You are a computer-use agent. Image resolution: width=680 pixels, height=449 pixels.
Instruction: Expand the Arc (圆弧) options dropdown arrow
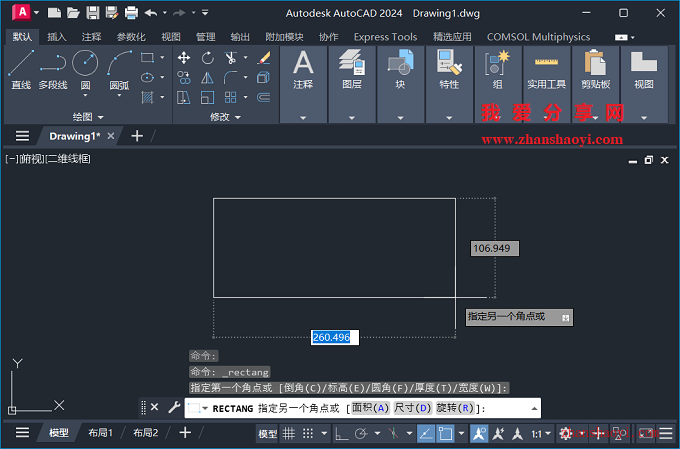pyautogui.click(x=119, y=95)
